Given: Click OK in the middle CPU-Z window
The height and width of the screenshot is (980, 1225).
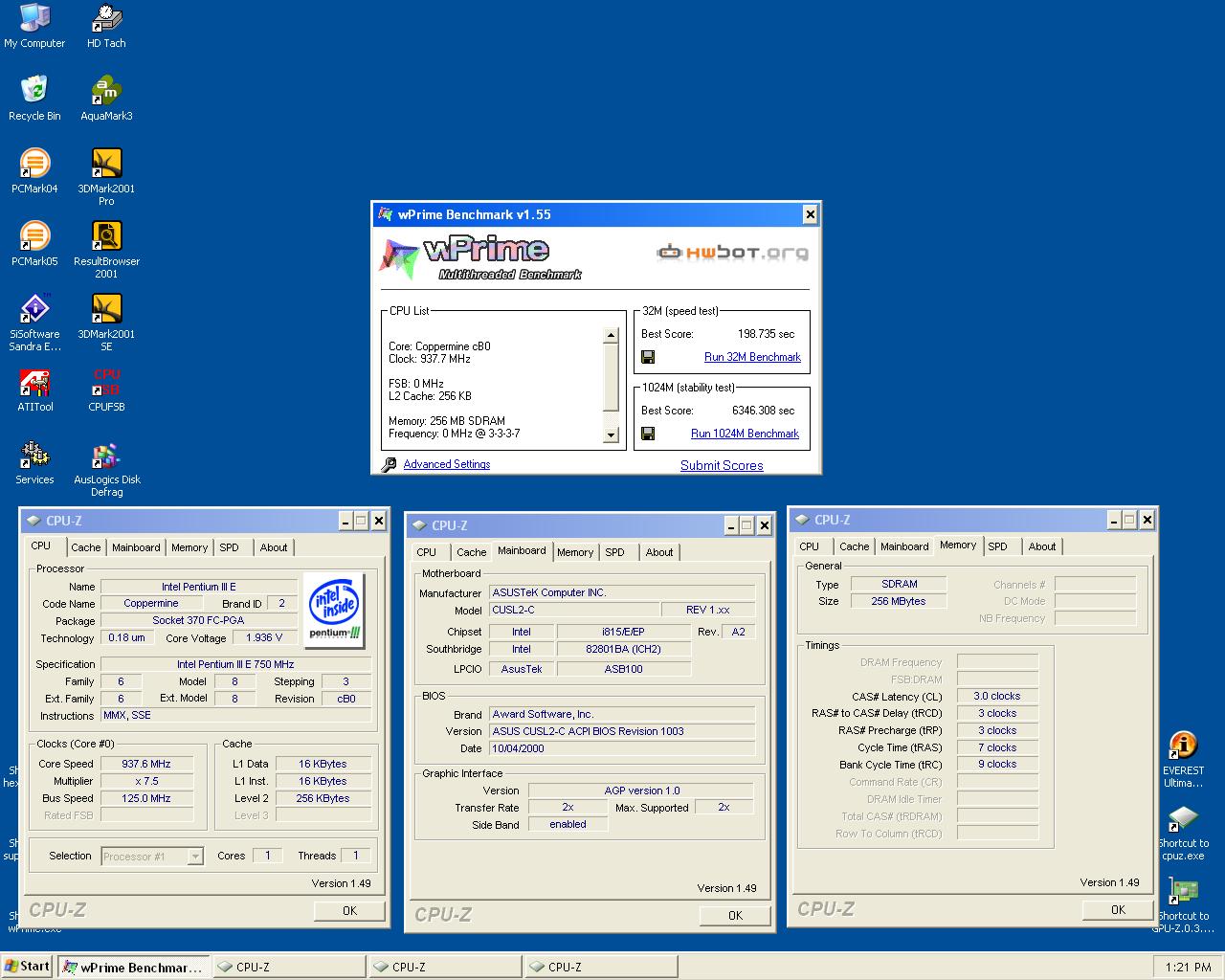Looking at the screenshot, I should pyautogui.click(x=735, y=916).
